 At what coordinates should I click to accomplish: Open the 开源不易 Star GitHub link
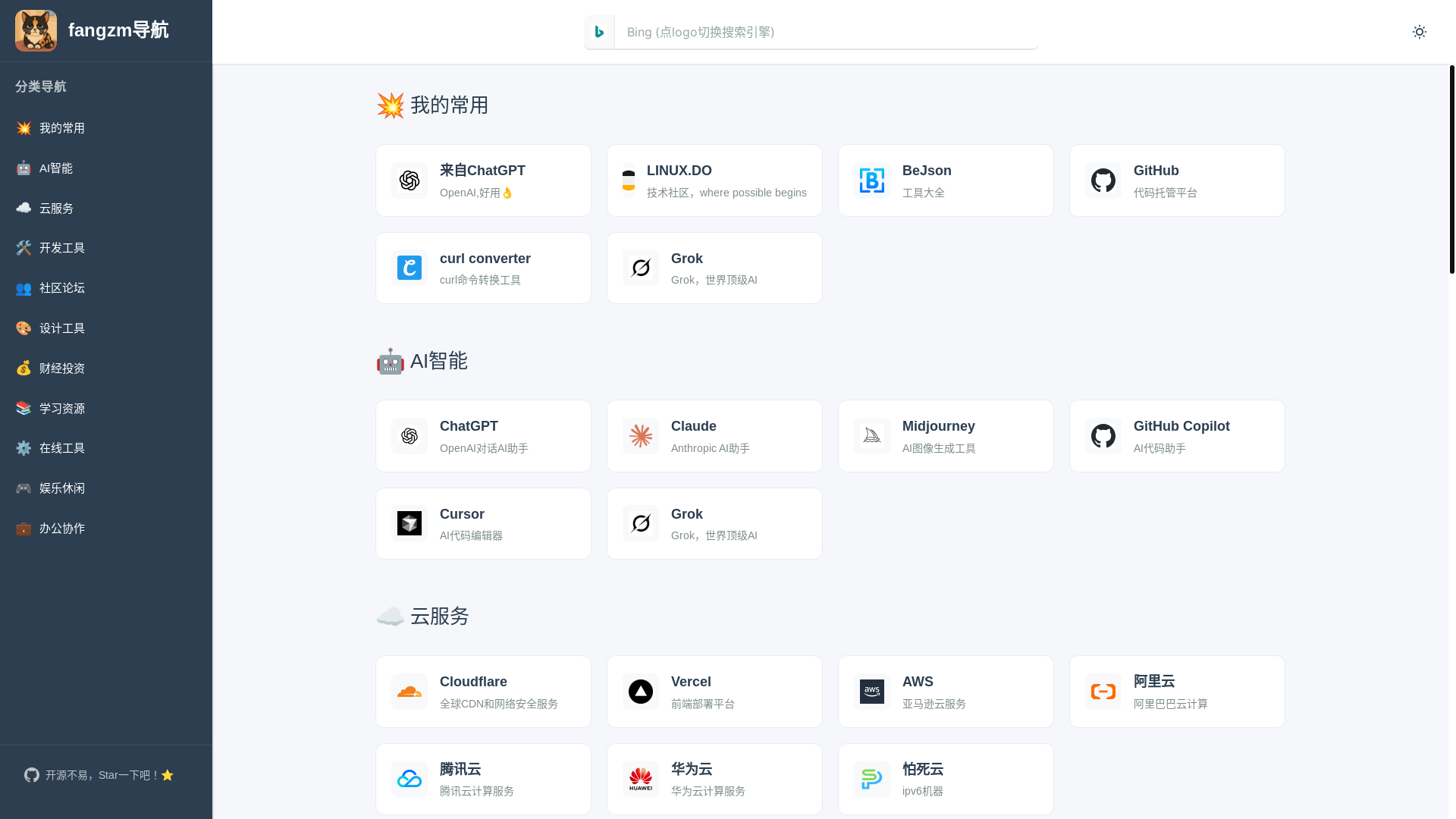(99, 775)
